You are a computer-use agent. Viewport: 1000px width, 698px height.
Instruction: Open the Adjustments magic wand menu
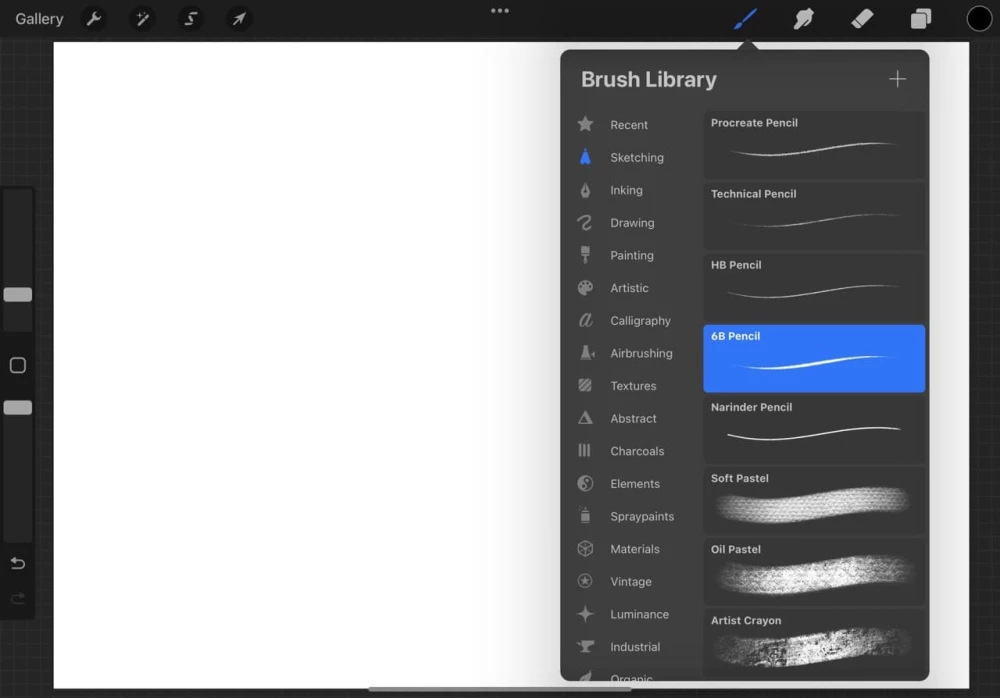click(x=142, y=19)
